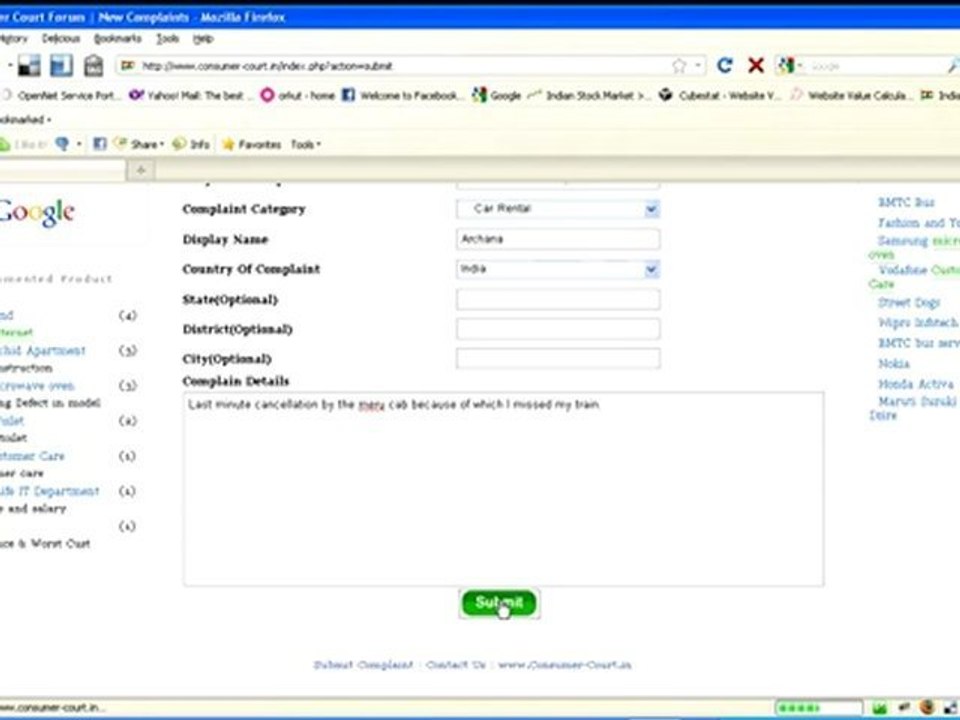Click the search magnifier icon

tap(953, 66)
